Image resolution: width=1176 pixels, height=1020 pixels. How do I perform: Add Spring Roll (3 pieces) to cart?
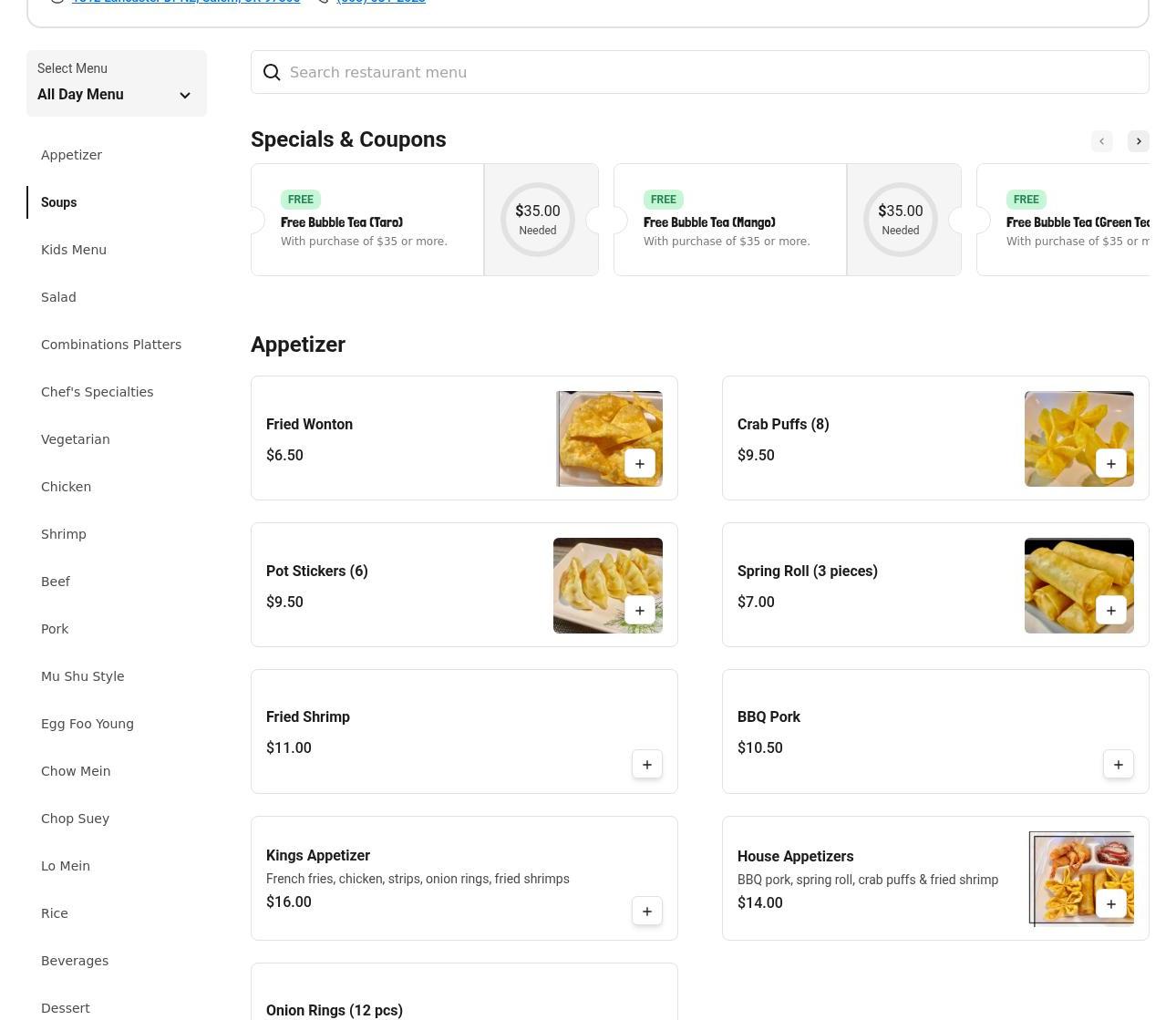tap(1110, 611)
